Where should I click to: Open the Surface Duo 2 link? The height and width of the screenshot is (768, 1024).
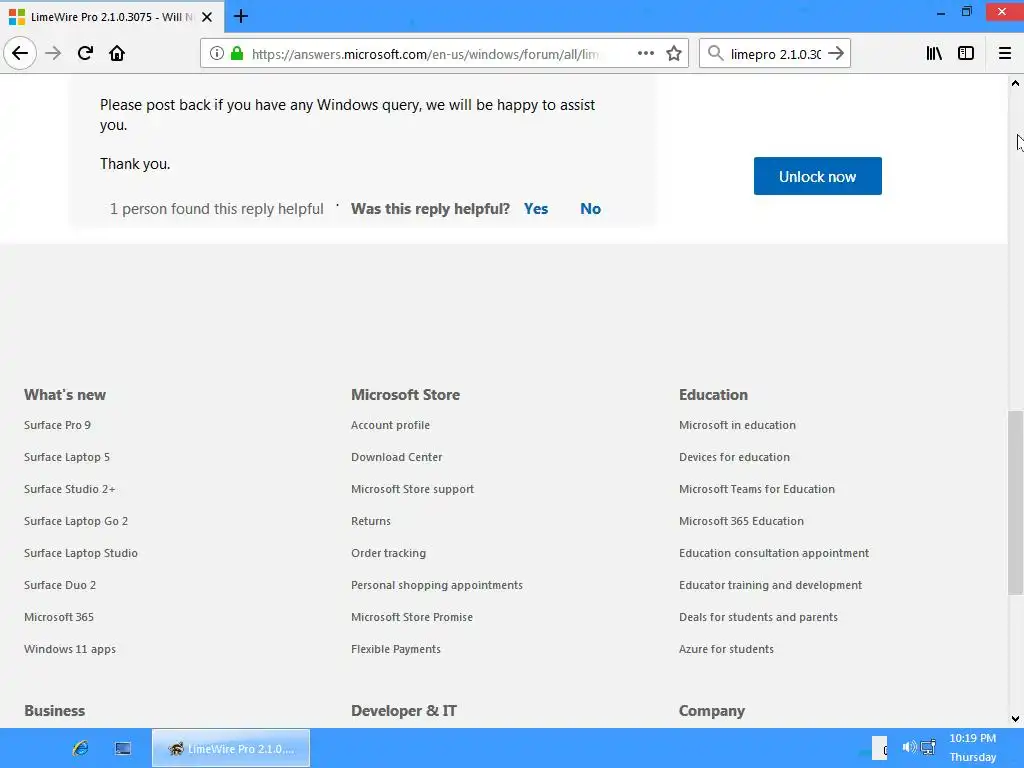60,585
